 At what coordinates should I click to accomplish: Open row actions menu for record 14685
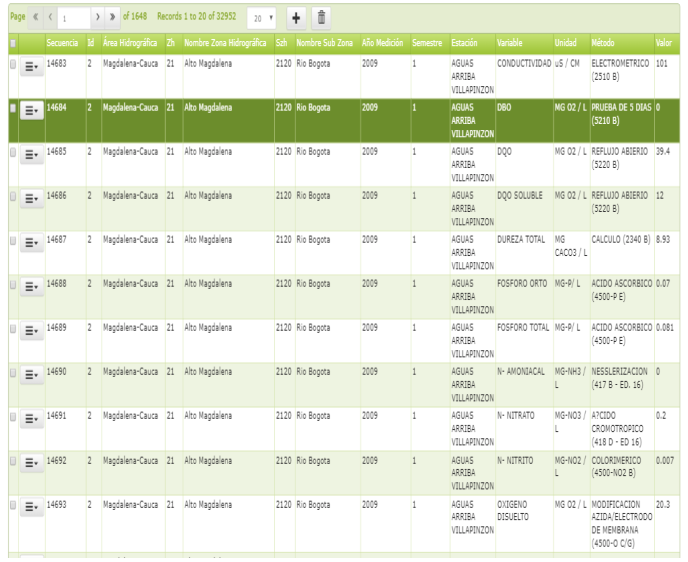(x=32, y=155)
